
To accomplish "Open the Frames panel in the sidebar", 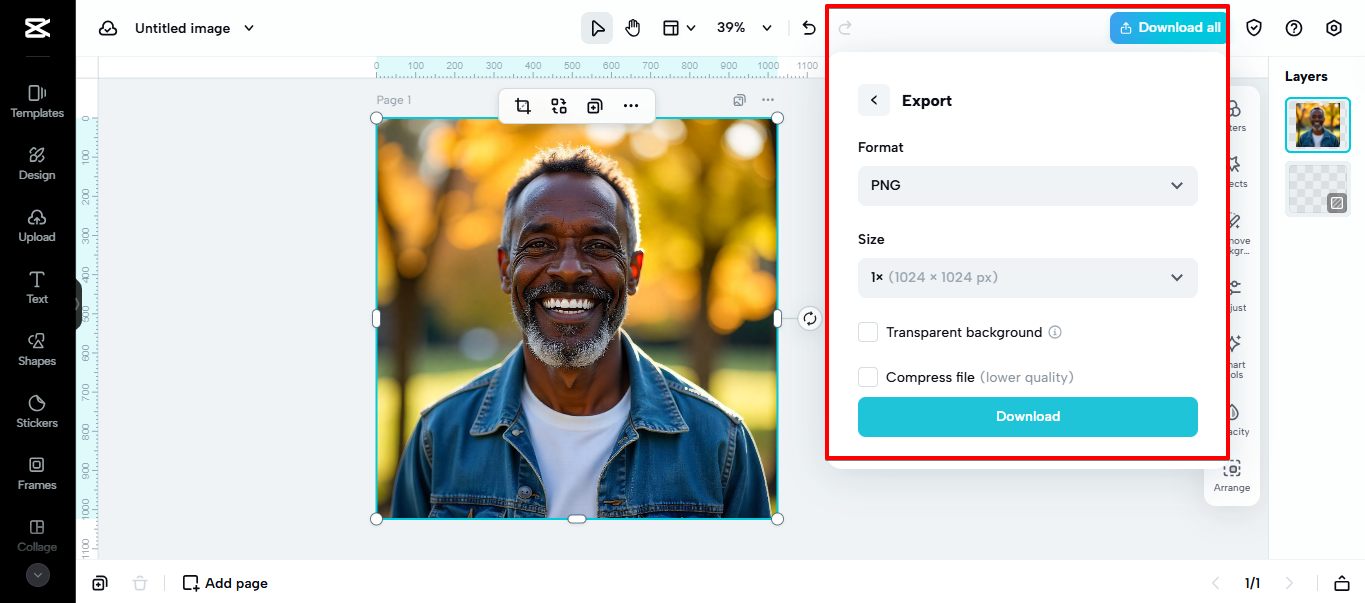I will tap(37, 474).
